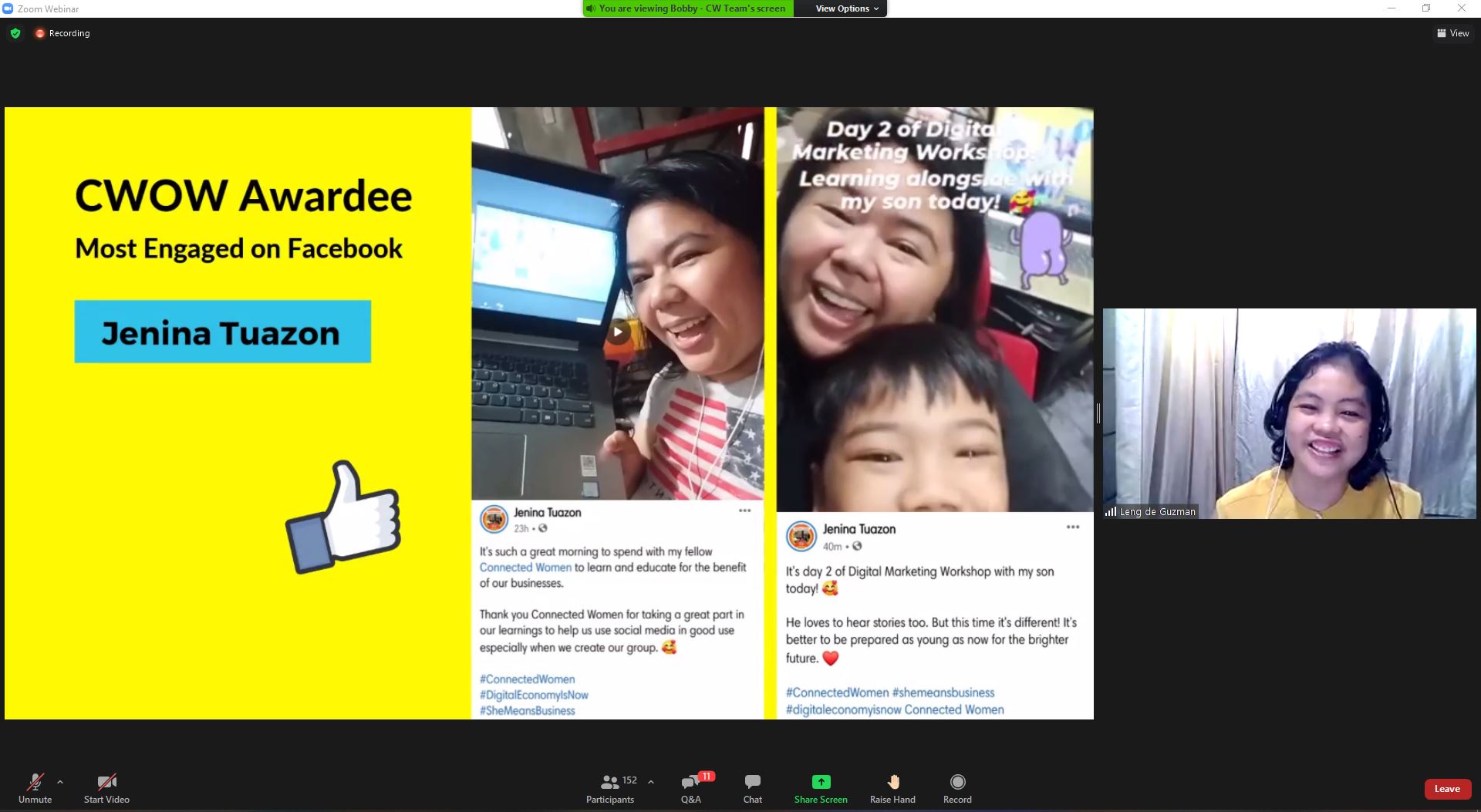Click the #shemeansbusiness hashtag in right post
The width and height of the screenshot is (1481, 812).
point(943,692)
